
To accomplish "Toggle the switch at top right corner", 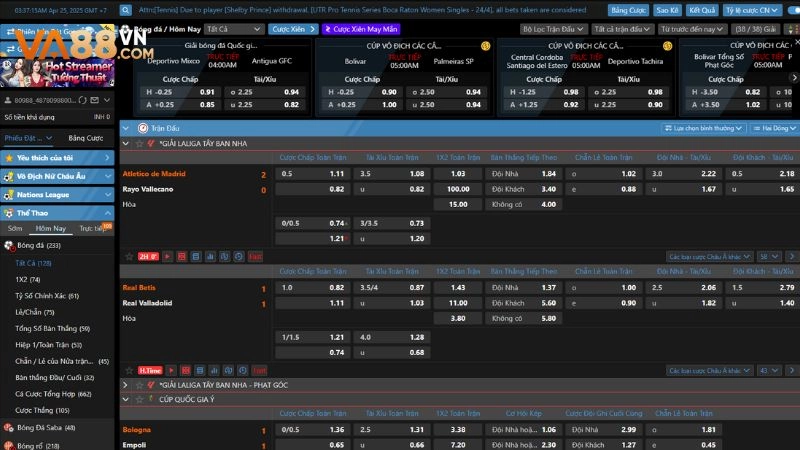I will 794,10.
